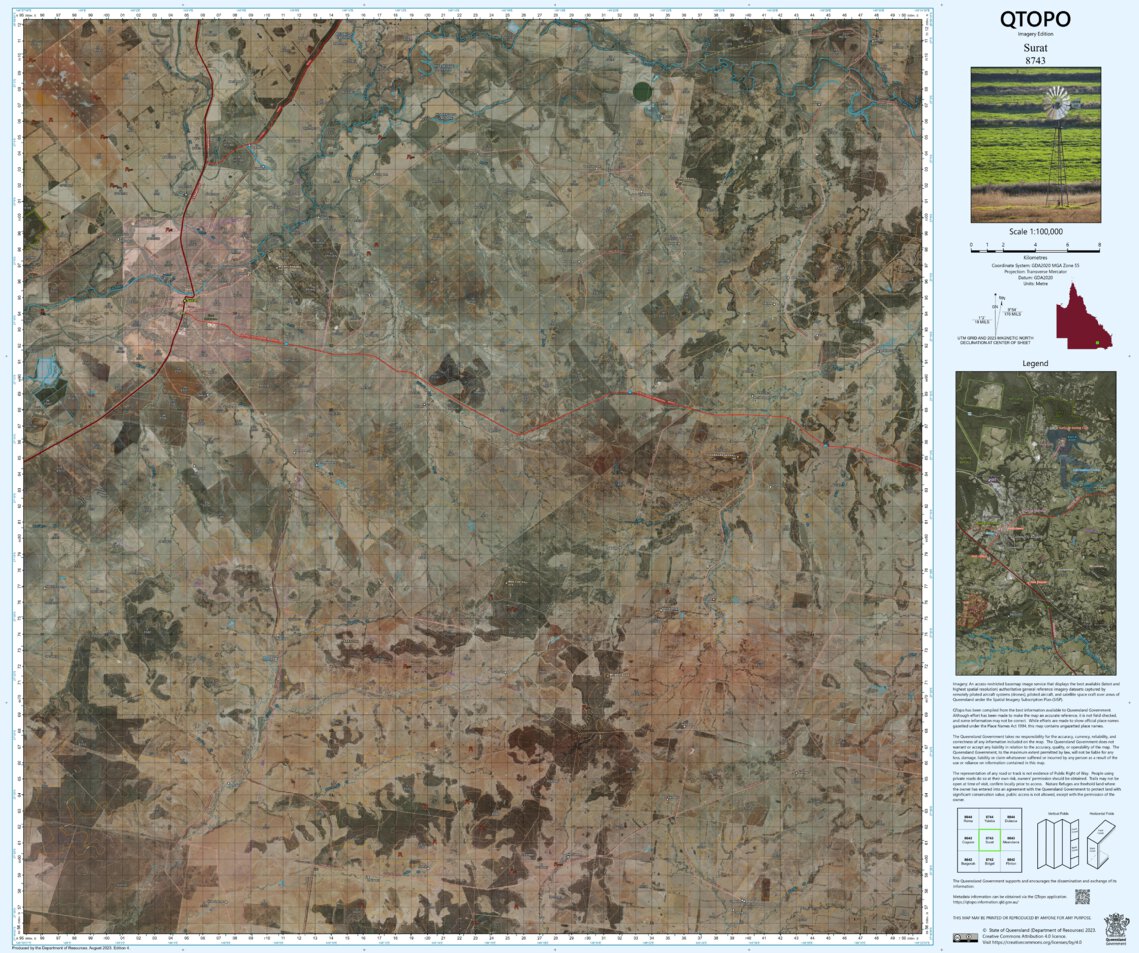Click the Vertical Folds diagram
Screen dimensions: 1139x953
coord(1058,844)
